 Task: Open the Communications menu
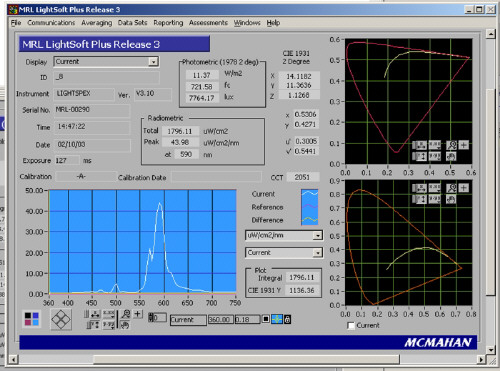coord(51,23)
